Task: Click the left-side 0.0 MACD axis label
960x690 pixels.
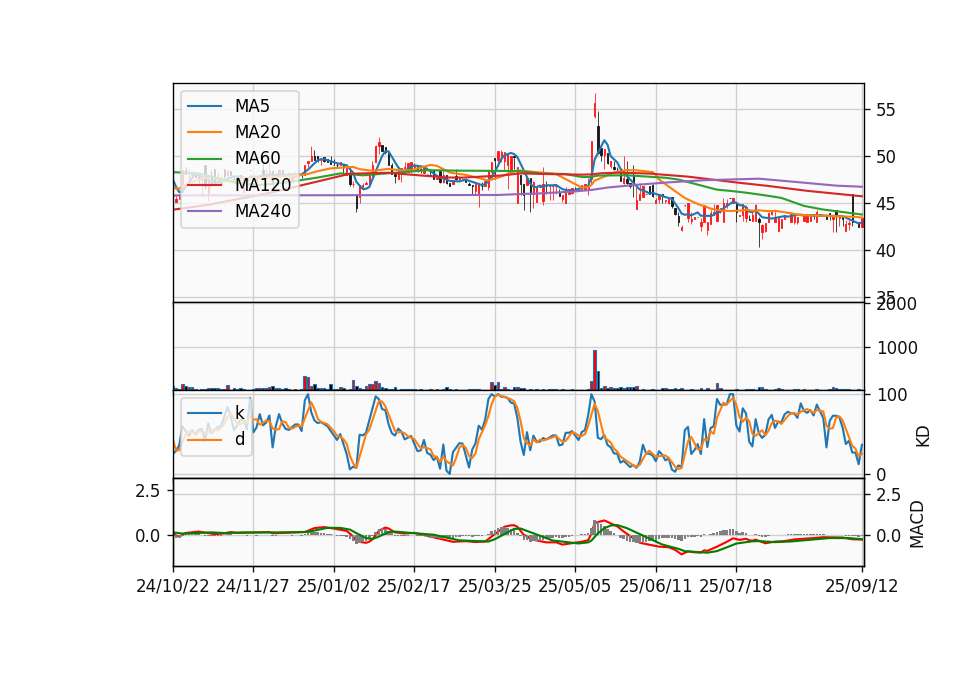Action: click(x=148, y=536)
